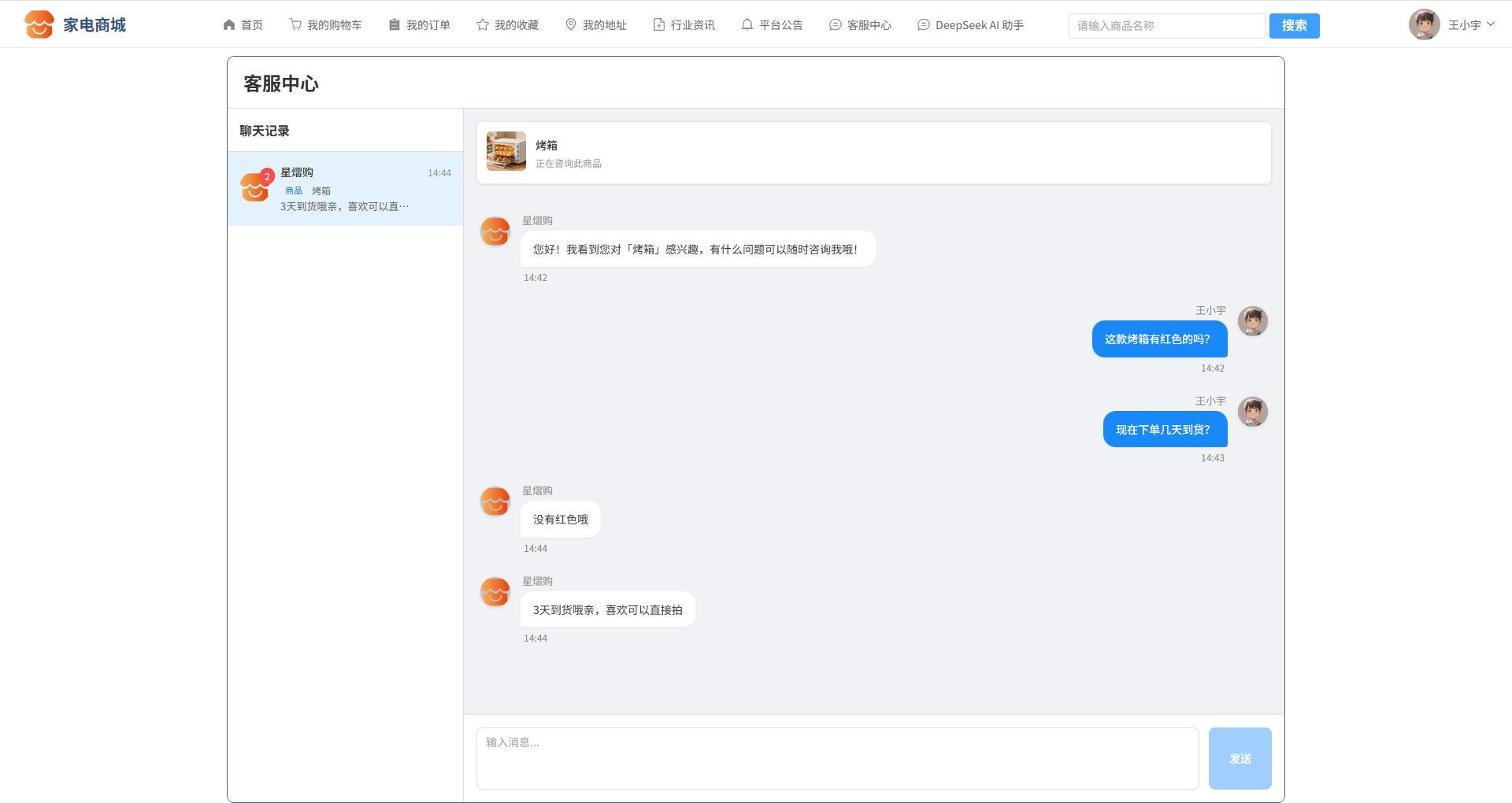Click the 王小宇 avatar in header
Screen dimensions: 1512x803
(1424, 24)
